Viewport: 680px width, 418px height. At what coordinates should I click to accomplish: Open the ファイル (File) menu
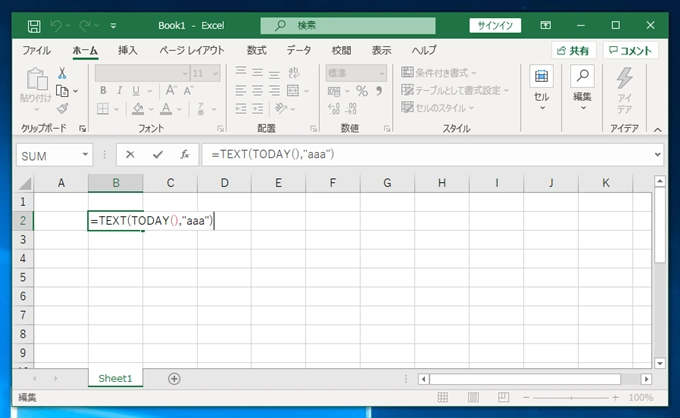point(36,50)
